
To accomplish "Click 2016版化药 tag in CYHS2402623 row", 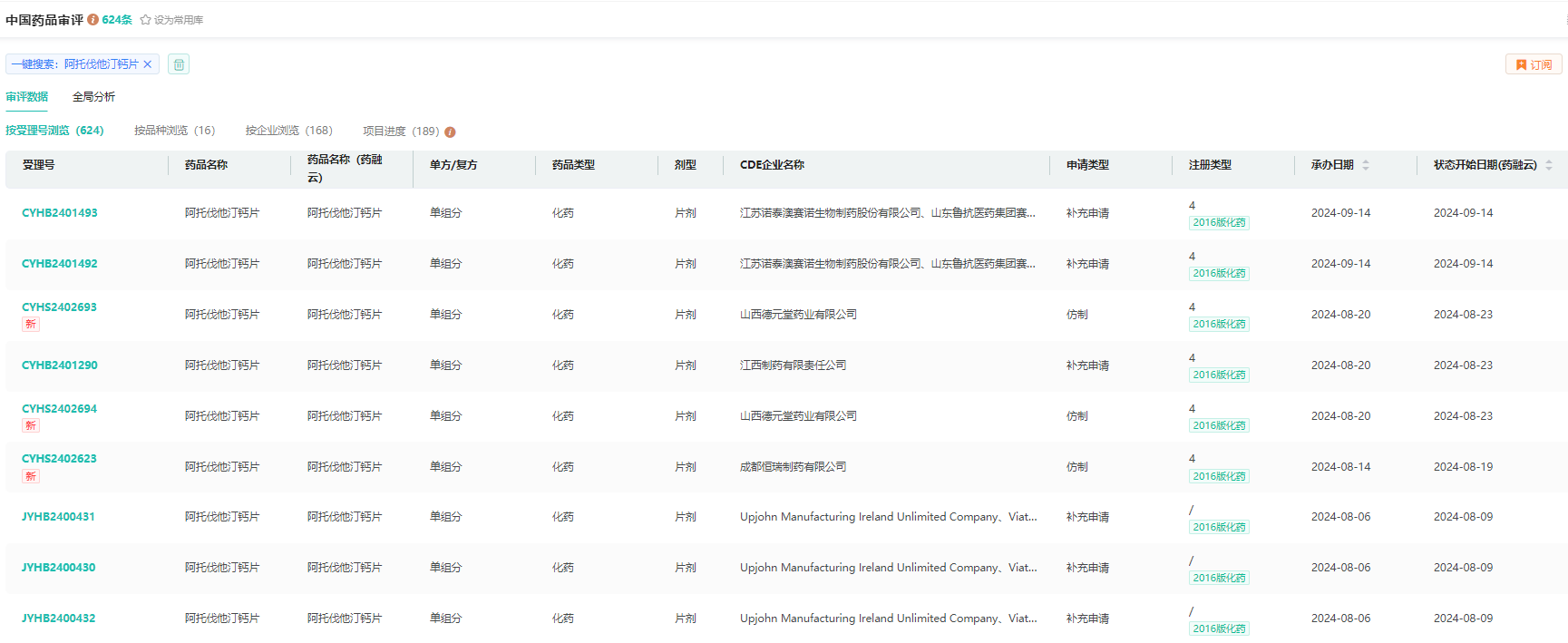I will (1219, 476).
